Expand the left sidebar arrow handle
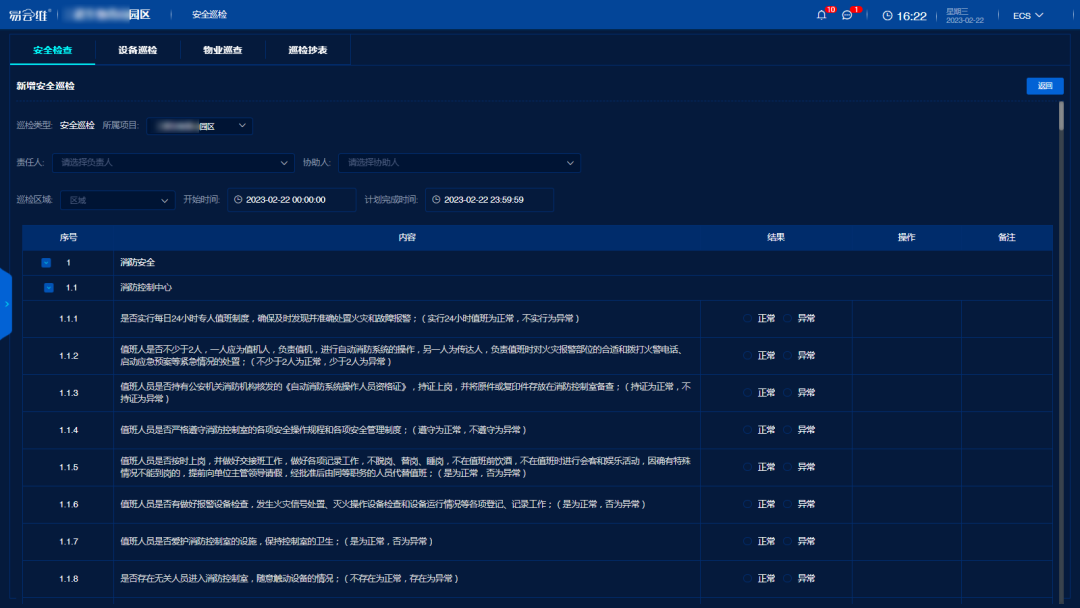This screenshot has width=1080, height=608. (x=6, y=303)
